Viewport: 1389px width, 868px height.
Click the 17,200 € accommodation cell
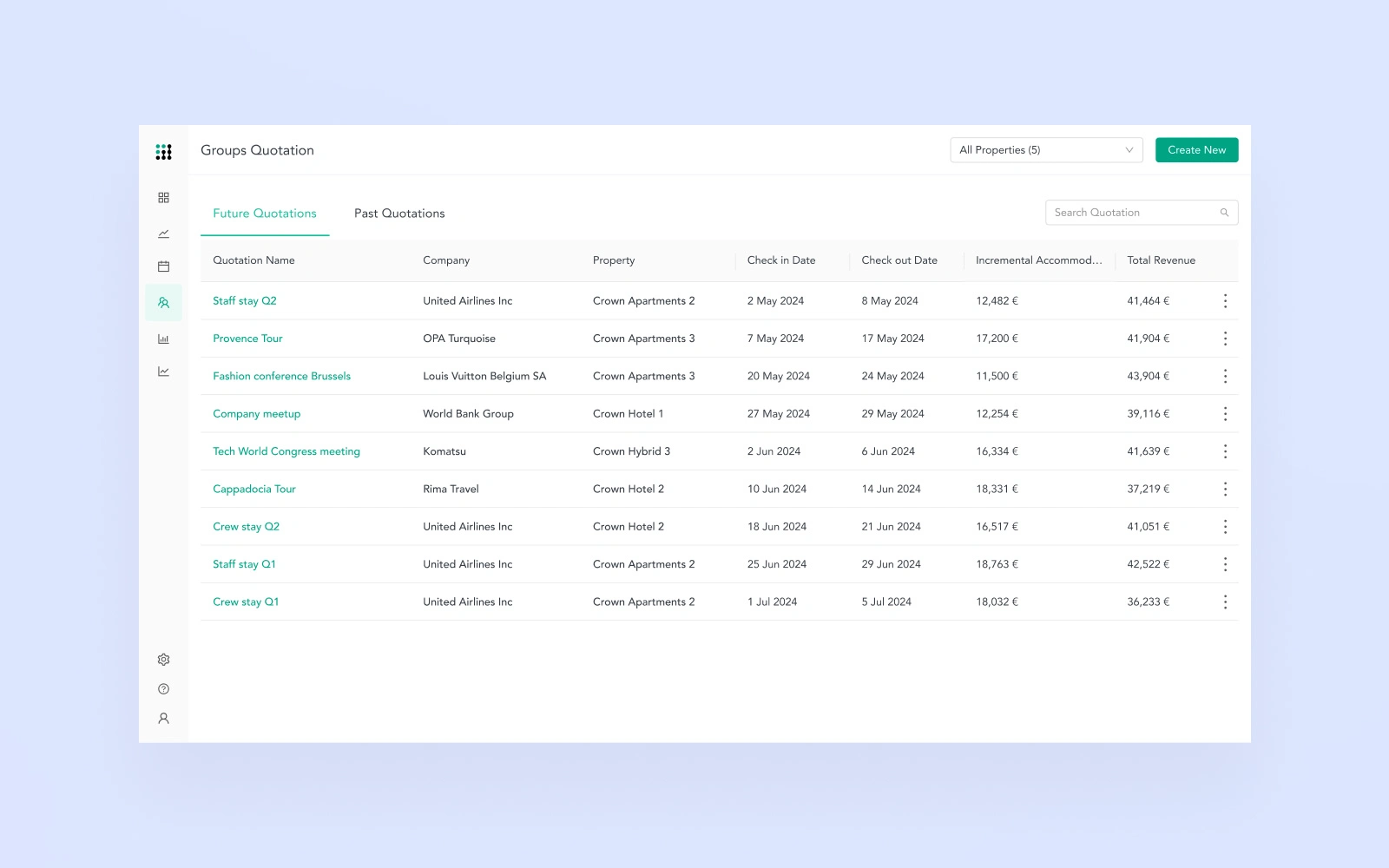(997, 339)
